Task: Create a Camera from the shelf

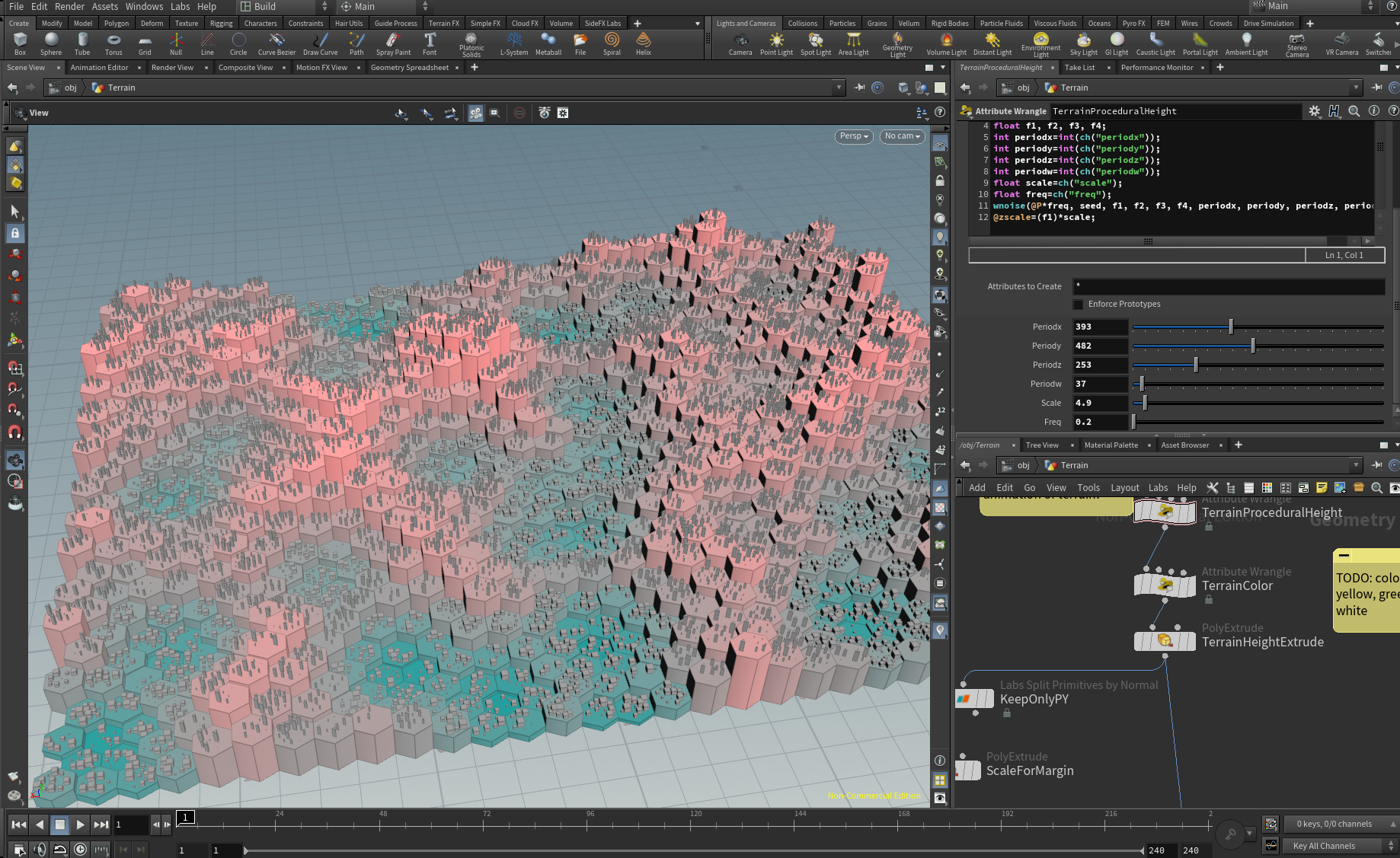Action: [x=740, y=43]
